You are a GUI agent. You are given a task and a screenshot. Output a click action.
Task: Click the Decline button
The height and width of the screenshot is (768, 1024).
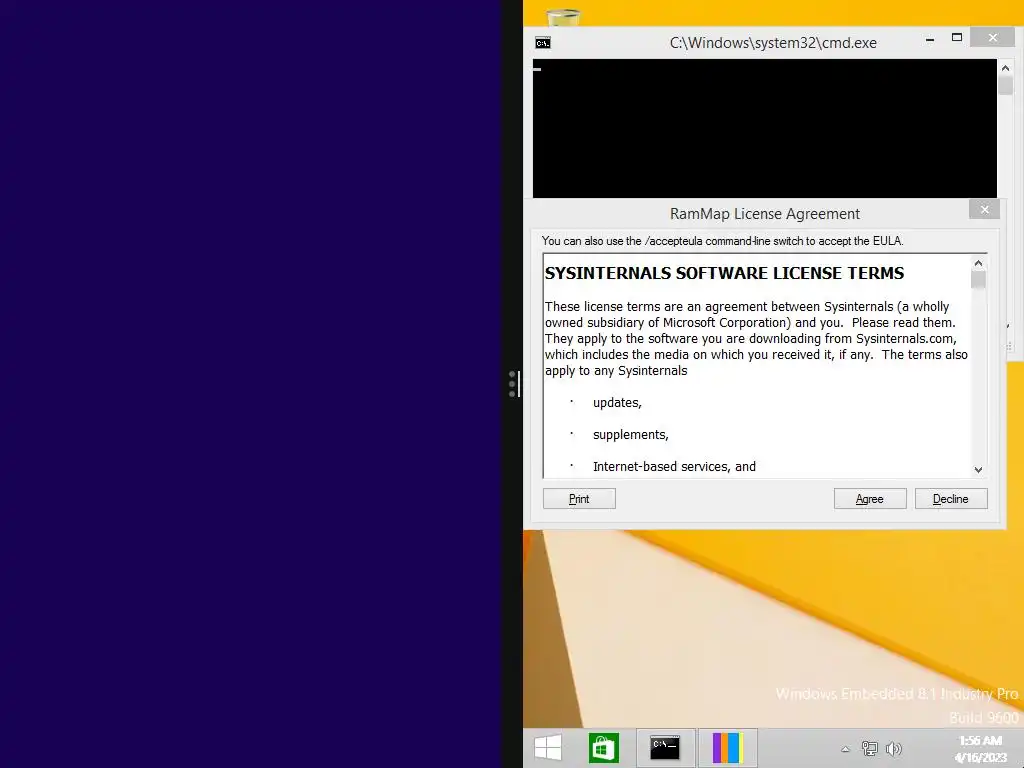(950, 499)
